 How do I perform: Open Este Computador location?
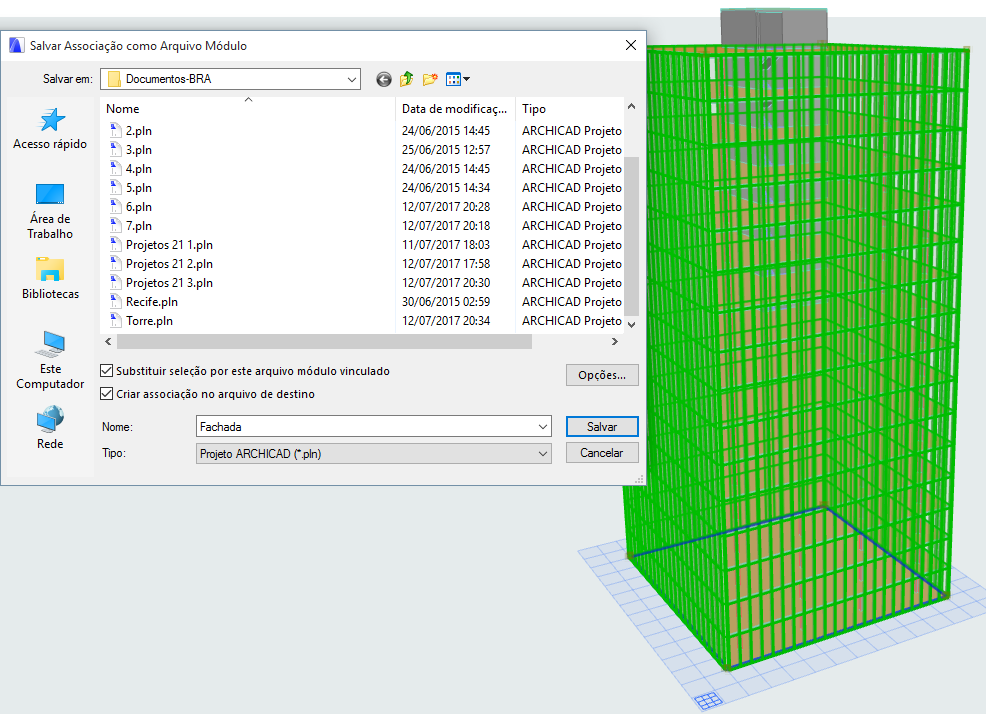click(x=50, y=360)
